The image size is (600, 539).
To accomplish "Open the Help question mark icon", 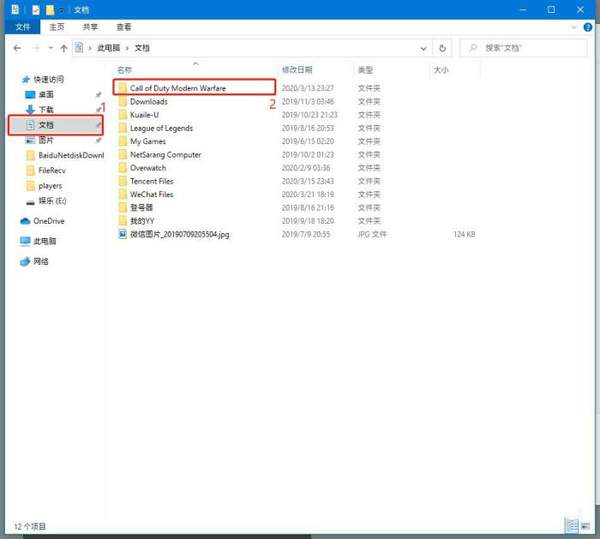I will [x=588, y=27].
